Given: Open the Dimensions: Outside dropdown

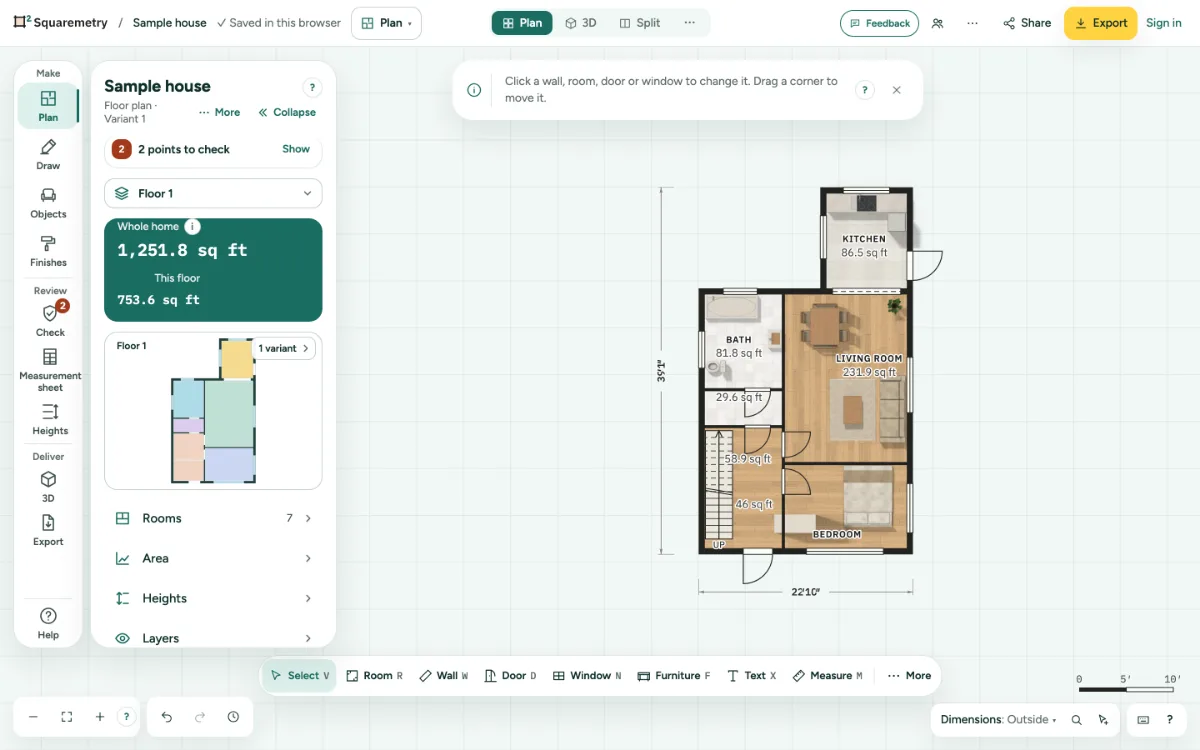Looking at the screenshot, I should pos(998,720).
